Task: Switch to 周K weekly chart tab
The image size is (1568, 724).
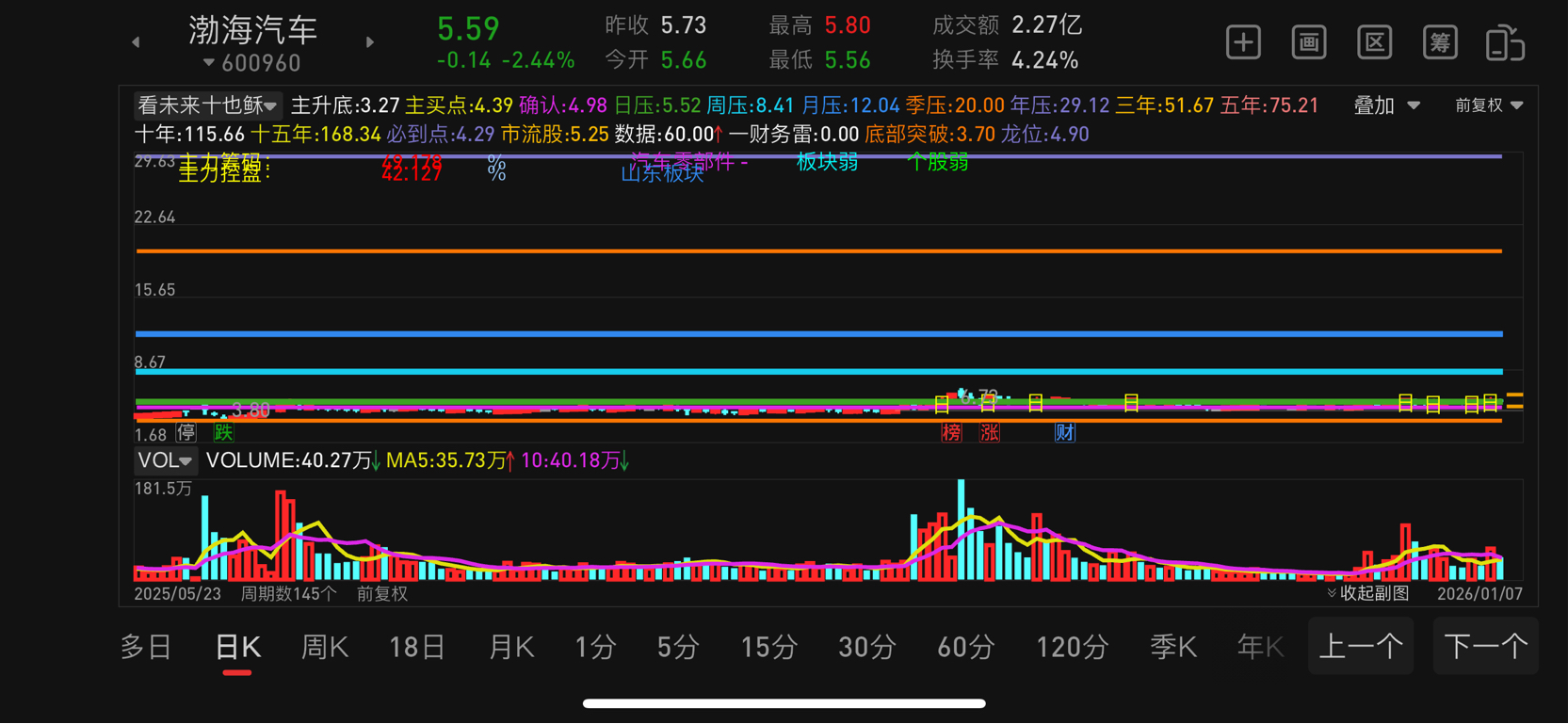Action: 325,647
